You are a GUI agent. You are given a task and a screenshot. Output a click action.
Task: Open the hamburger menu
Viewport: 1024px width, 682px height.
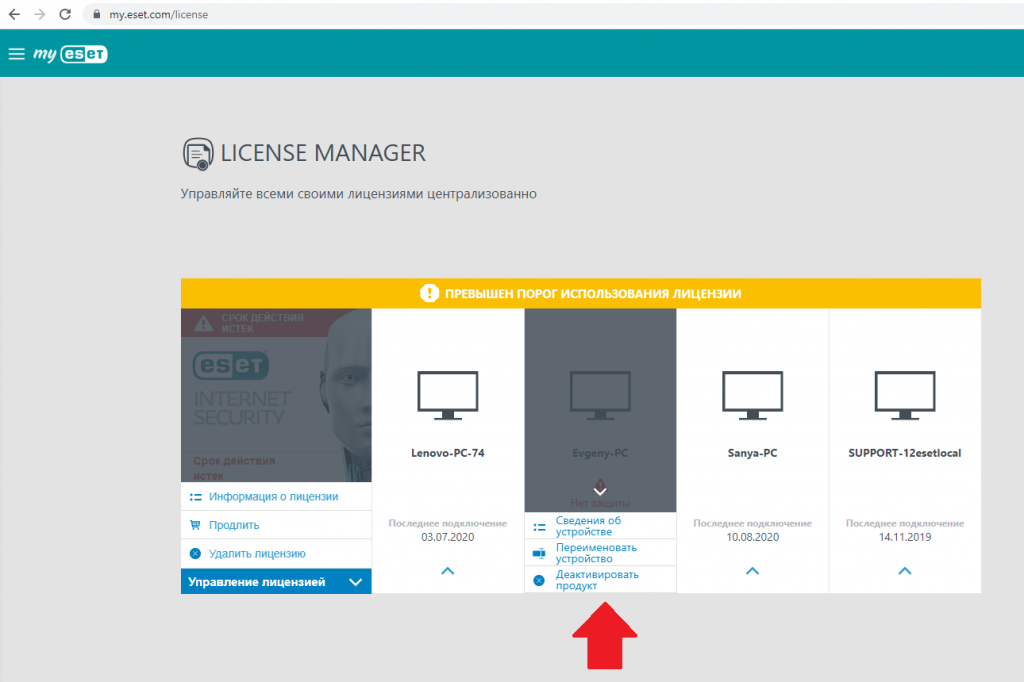point(16,54)
